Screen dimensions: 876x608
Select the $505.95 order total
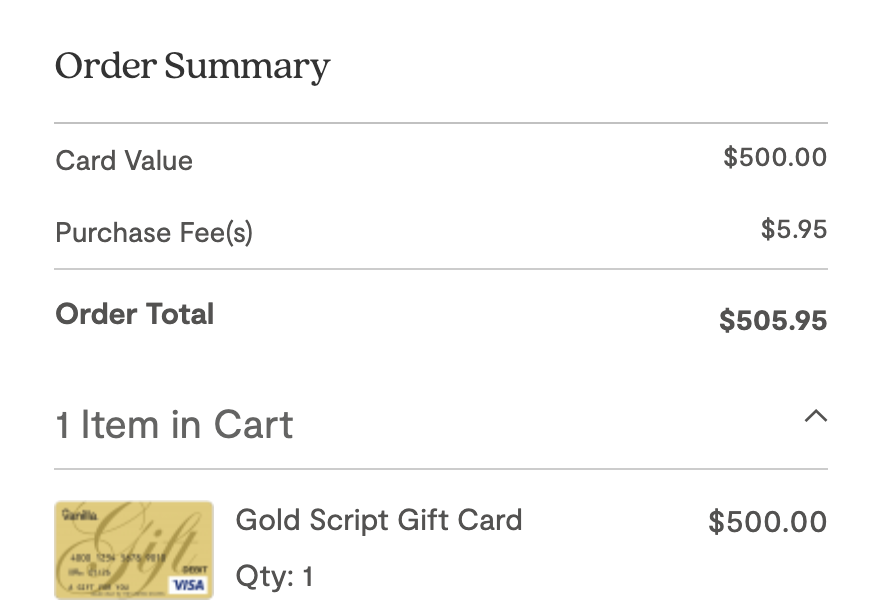[x=772, y=321]
